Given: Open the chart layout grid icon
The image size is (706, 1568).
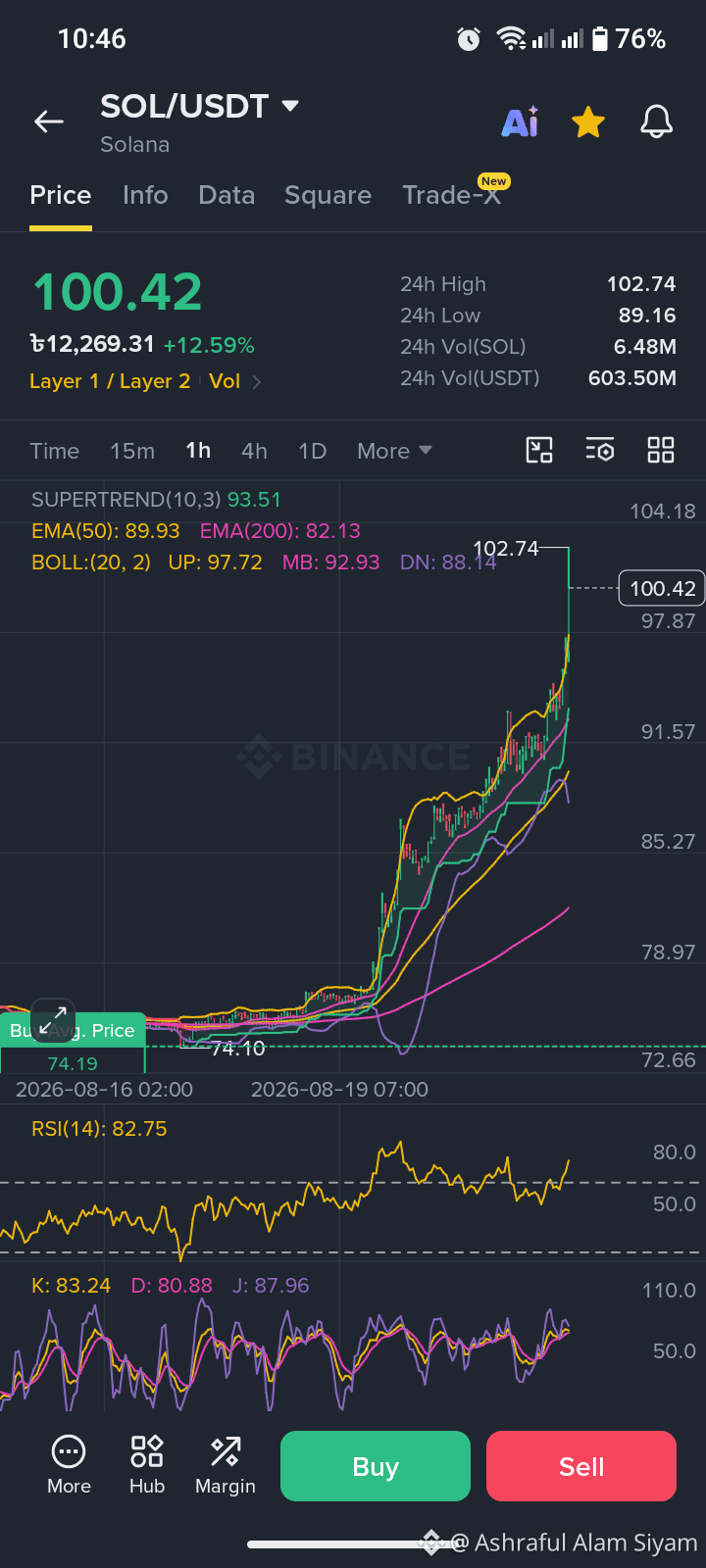Looking at the screenshot, I should point(661,450).
